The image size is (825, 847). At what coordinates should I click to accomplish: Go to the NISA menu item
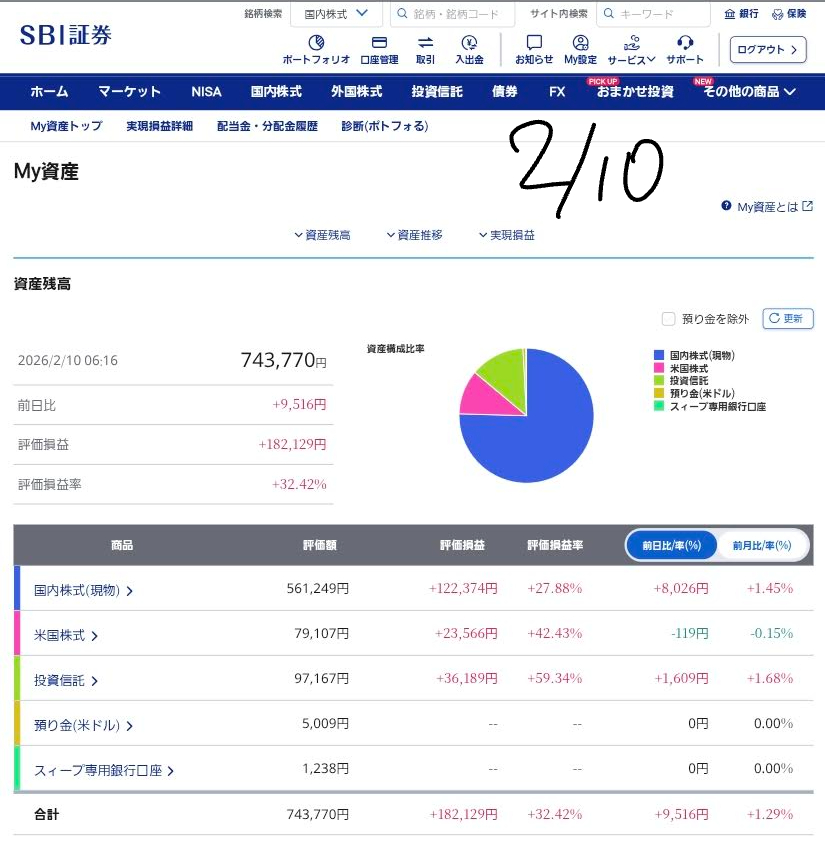206,91
